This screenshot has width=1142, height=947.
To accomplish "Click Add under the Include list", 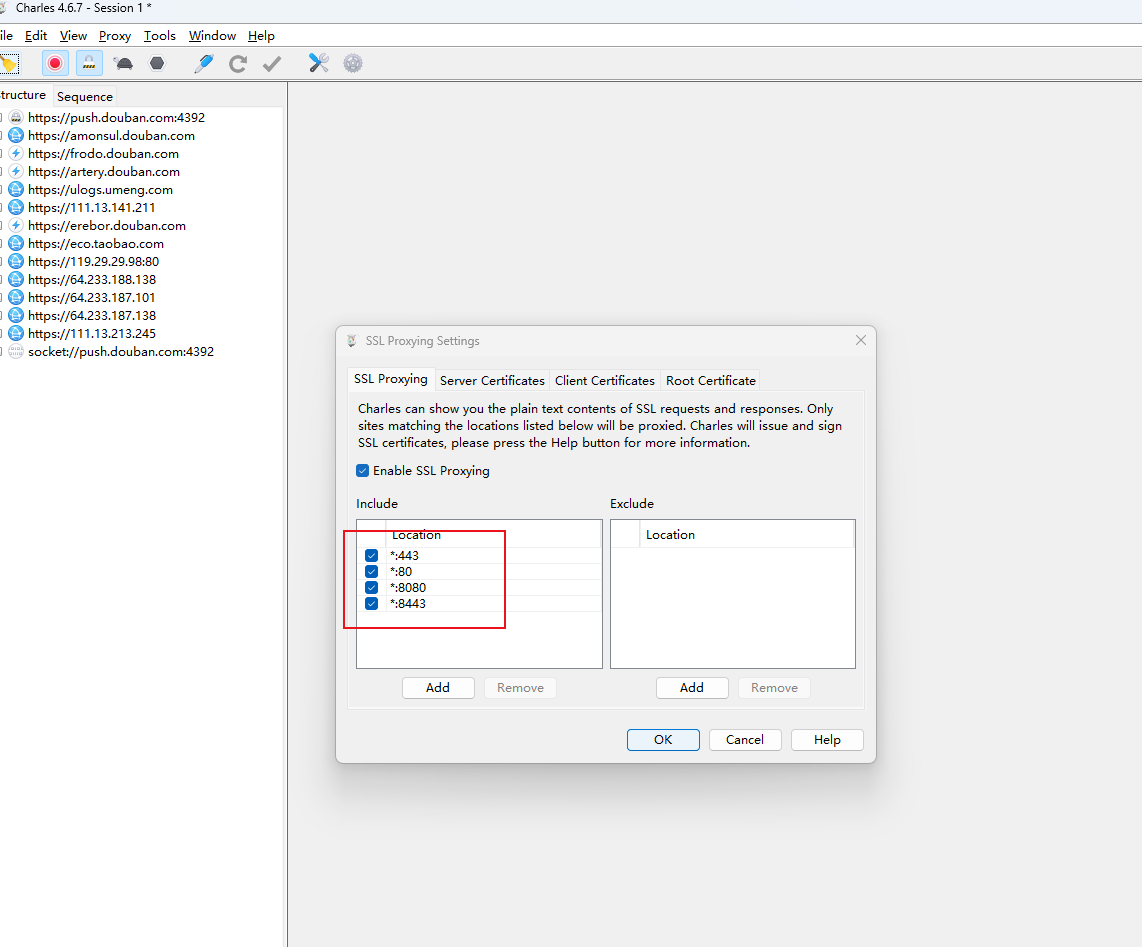I will [x=438, y=688].
